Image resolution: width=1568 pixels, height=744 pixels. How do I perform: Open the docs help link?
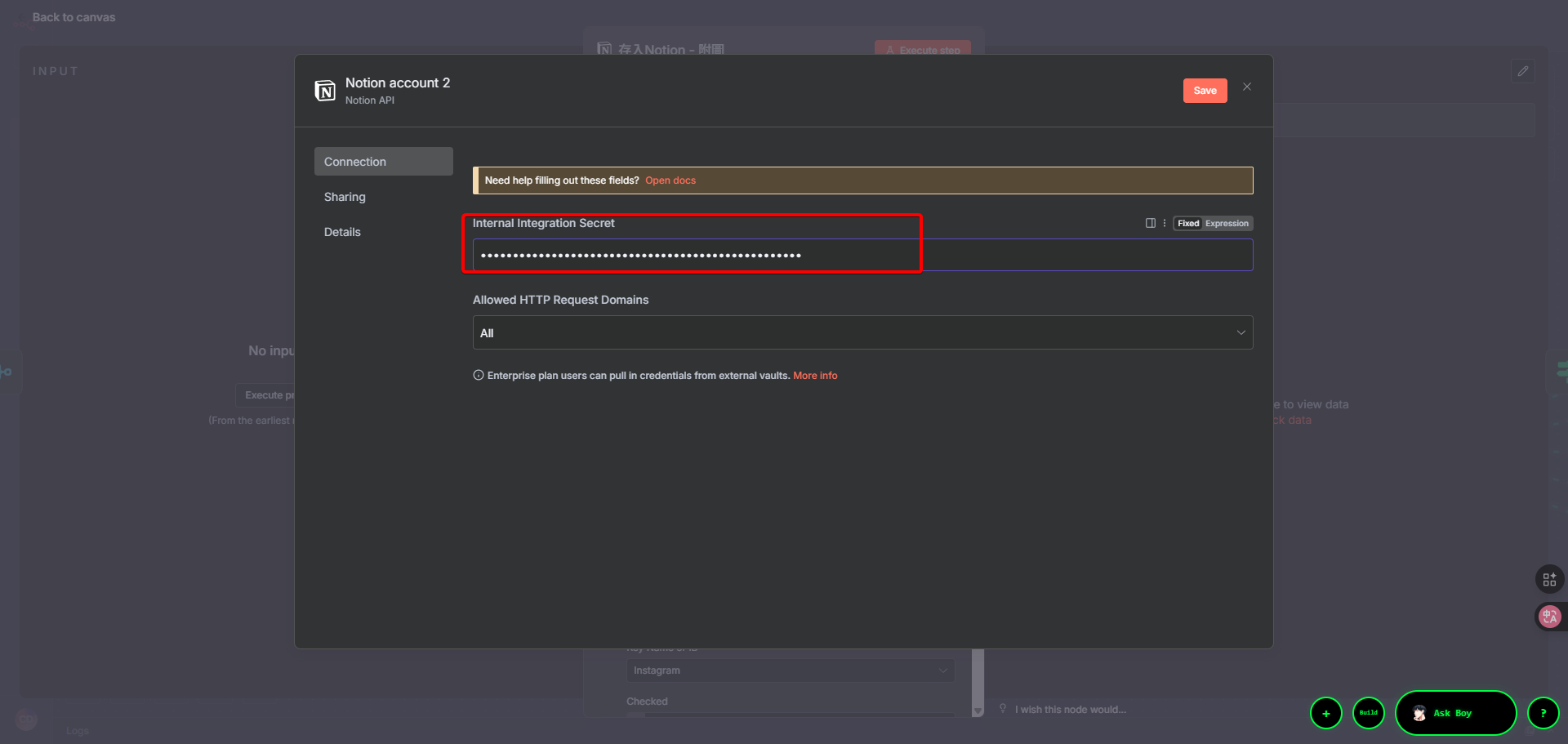pyautogui.click(x=670, y=180)
